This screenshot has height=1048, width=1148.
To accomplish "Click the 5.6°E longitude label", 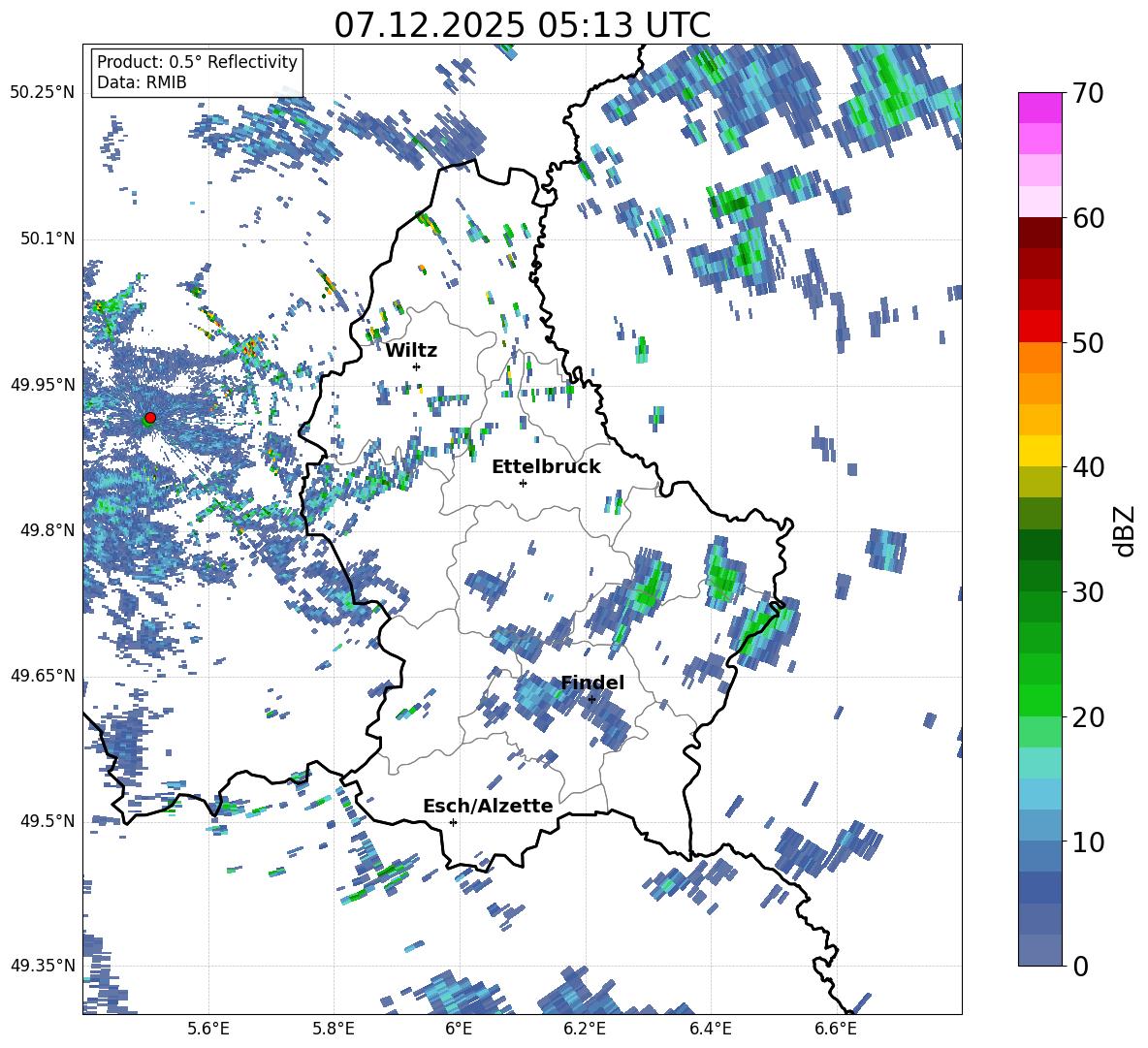I will (208, 1030).
